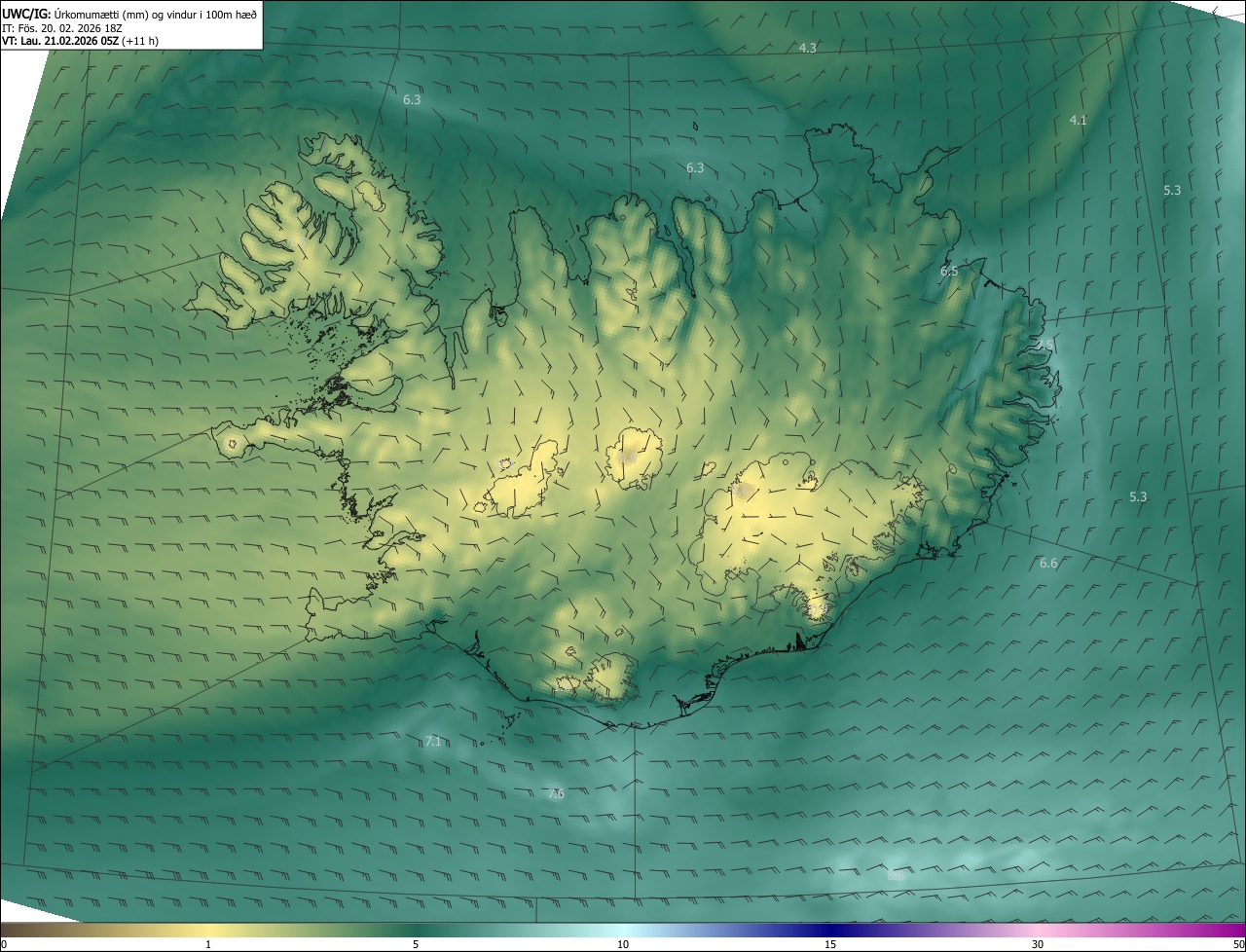Select the '6.5' precipitable water label

coord(949,272)
